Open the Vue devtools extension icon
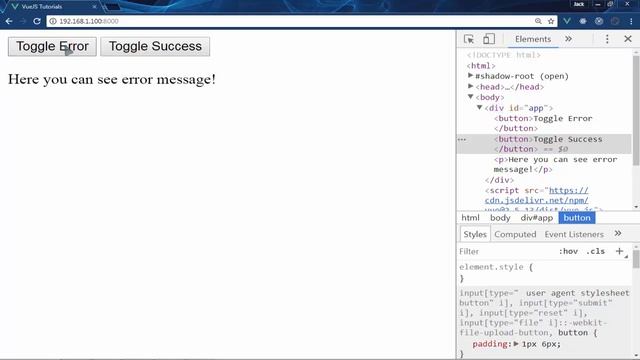Viewport: 640px width, 360px height. pyautogui.click(x=567, y=21)
